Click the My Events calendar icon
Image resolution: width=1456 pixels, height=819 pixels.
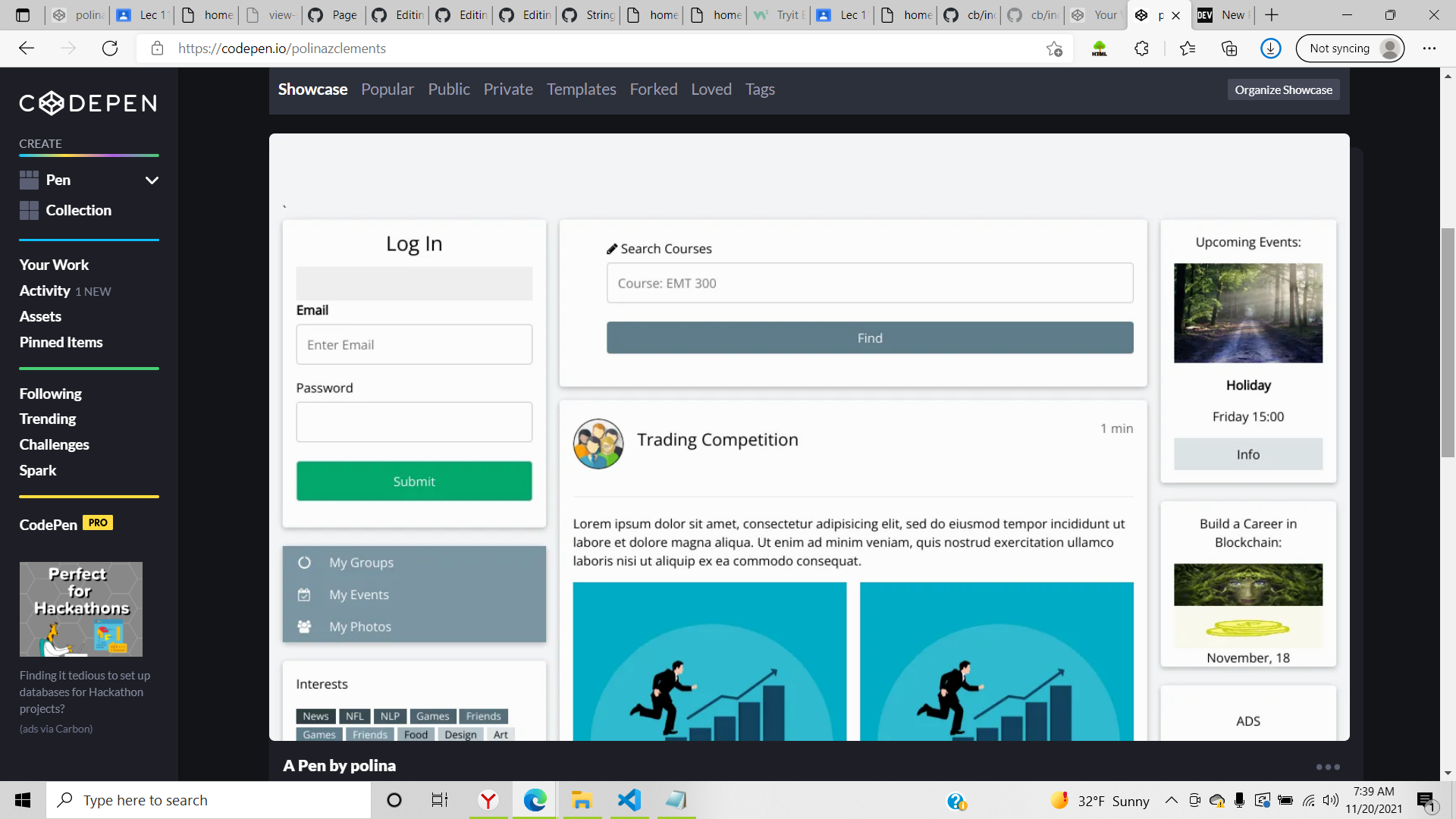(305, 595)
